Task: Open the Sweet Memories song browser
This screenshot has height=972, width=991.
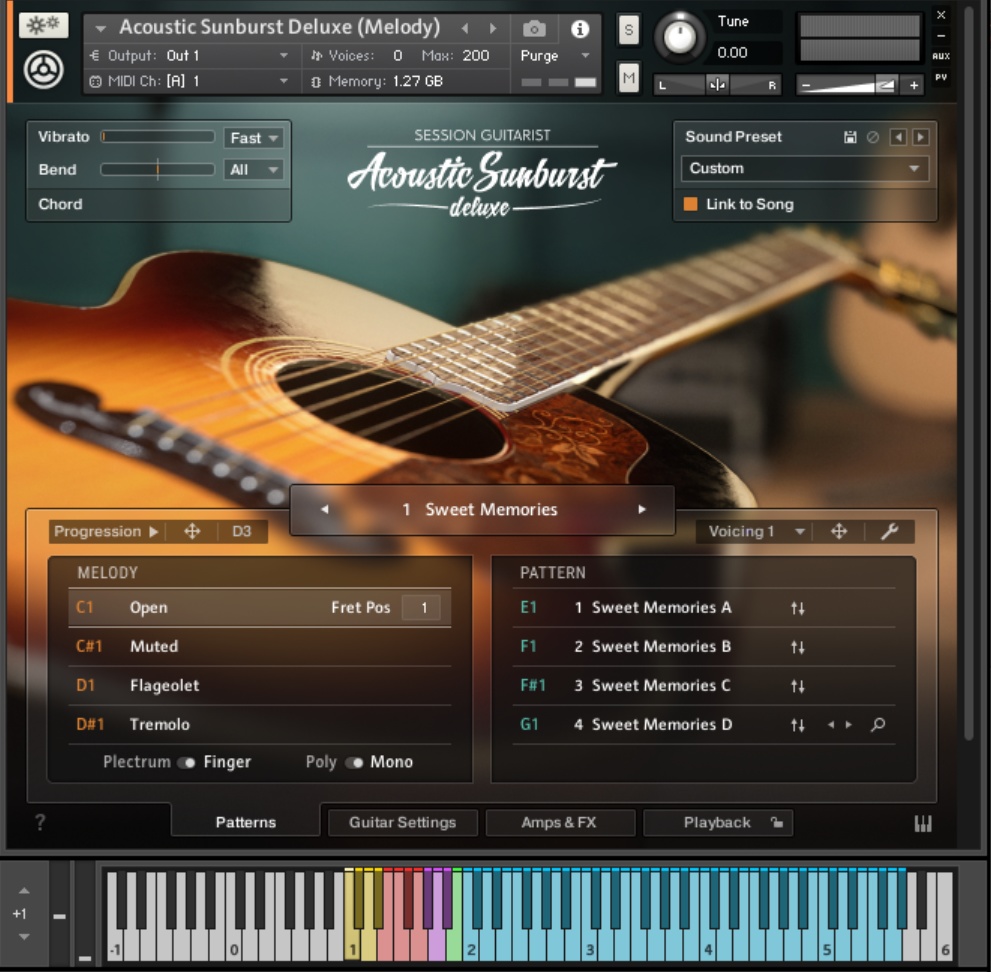Action: click(482, 509)
